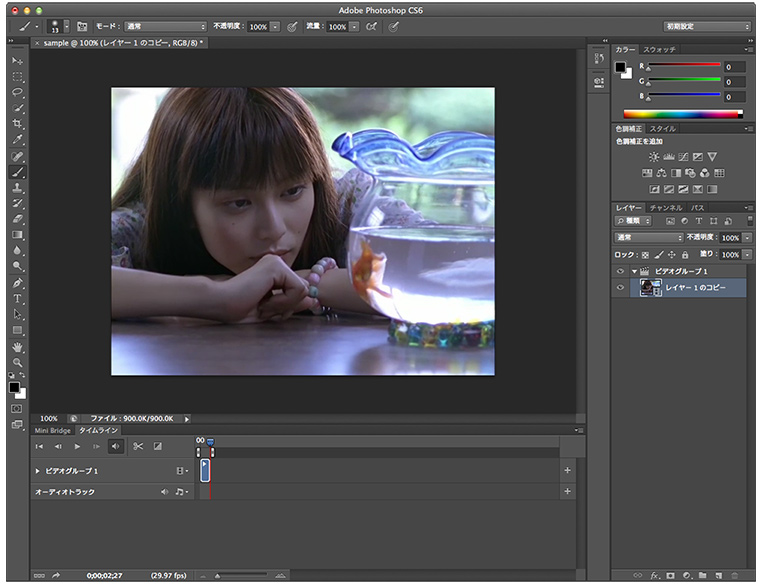The height and width of the screenshot is (587, 762).
Task: Switch to the Mini Bridge tab
Action: (x=52, y=431)
